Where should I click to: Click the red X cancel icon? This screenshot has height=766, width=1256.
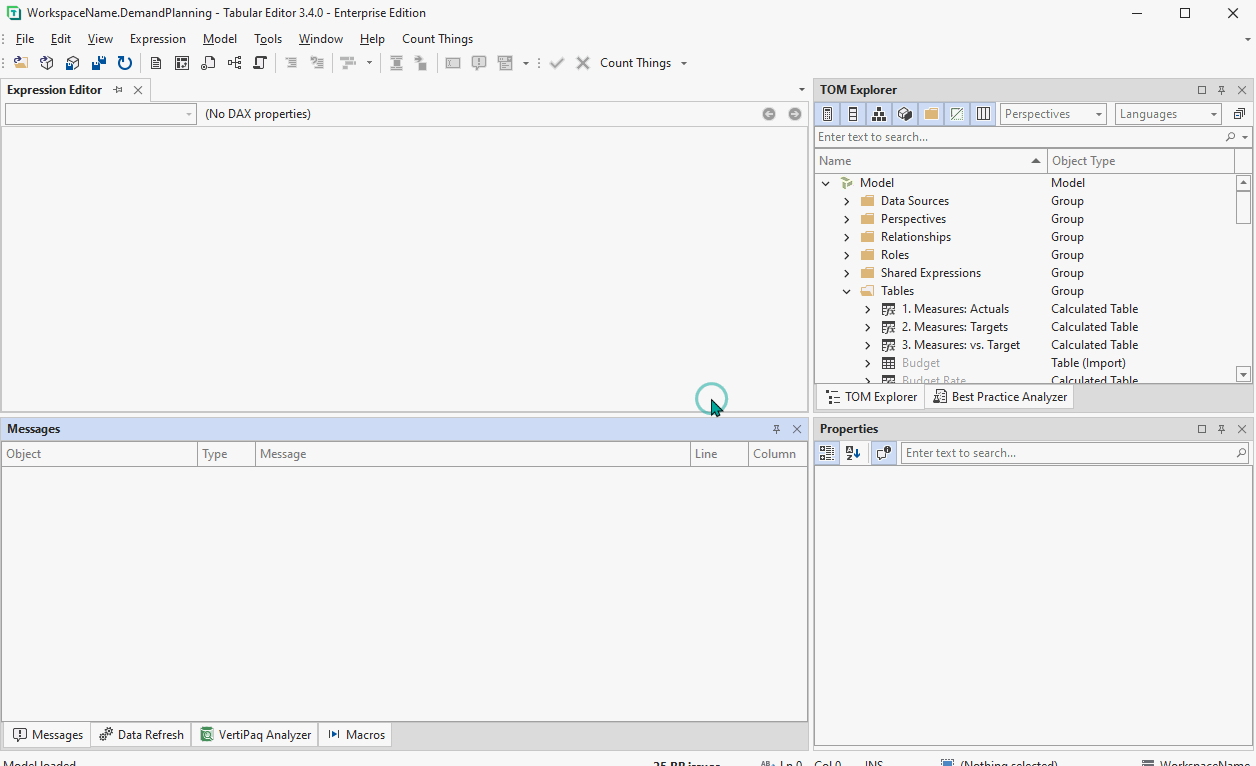click(x=583, y=63)
